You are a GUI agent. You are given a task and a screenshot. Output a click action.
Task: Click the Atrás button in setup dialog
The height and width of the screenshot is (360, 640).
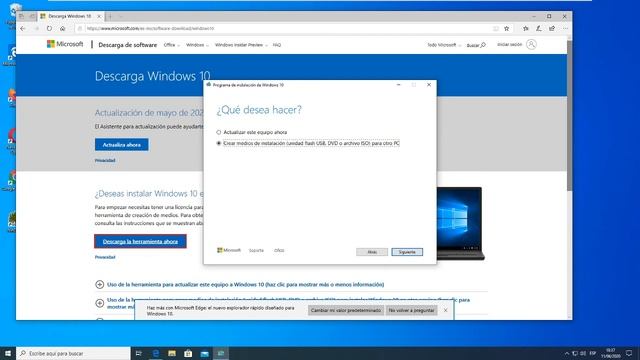[372, 252]
